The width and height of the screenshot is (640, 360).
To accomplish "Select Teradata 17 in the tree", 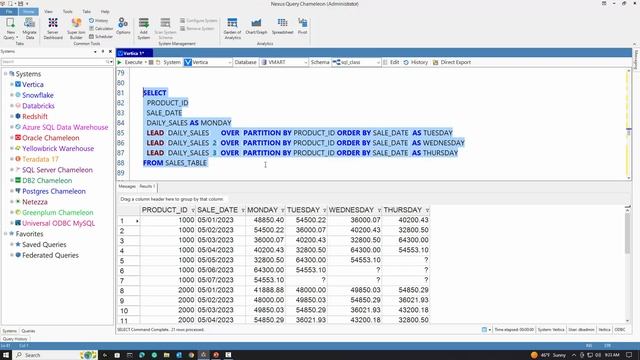I will (x=40, y=159).
